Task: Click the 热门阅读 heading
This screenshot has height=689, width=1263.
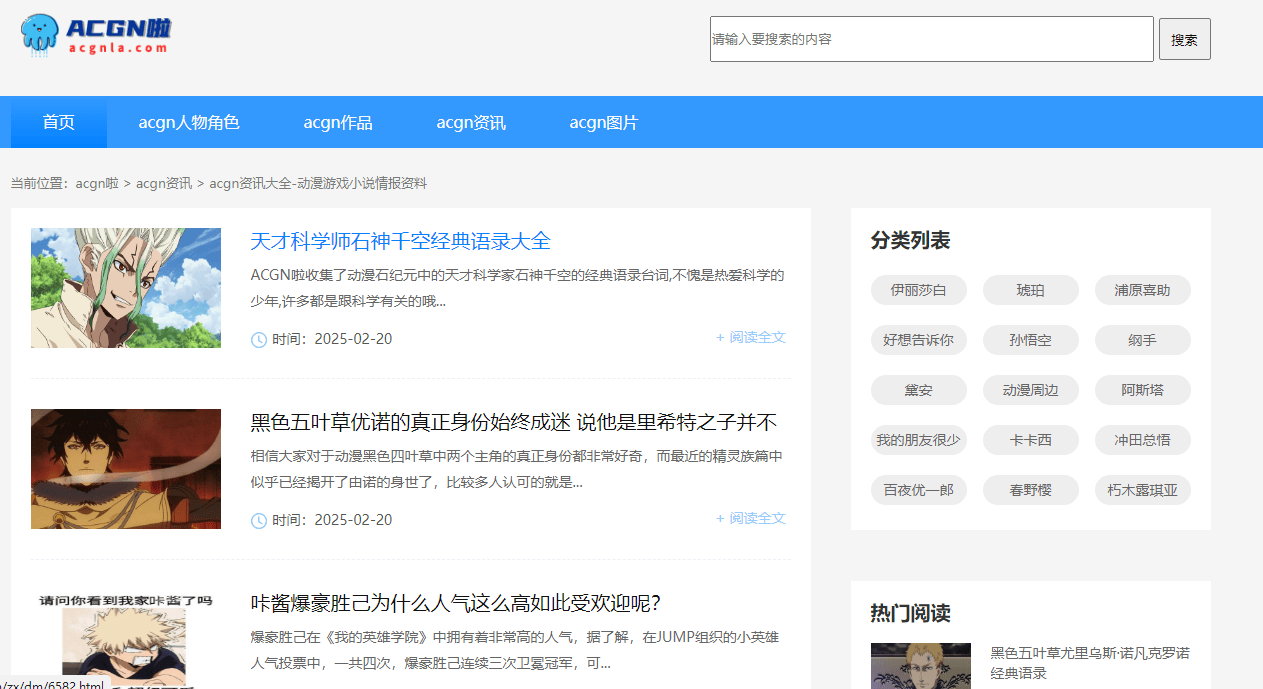Action: click(x=910, y=613)
